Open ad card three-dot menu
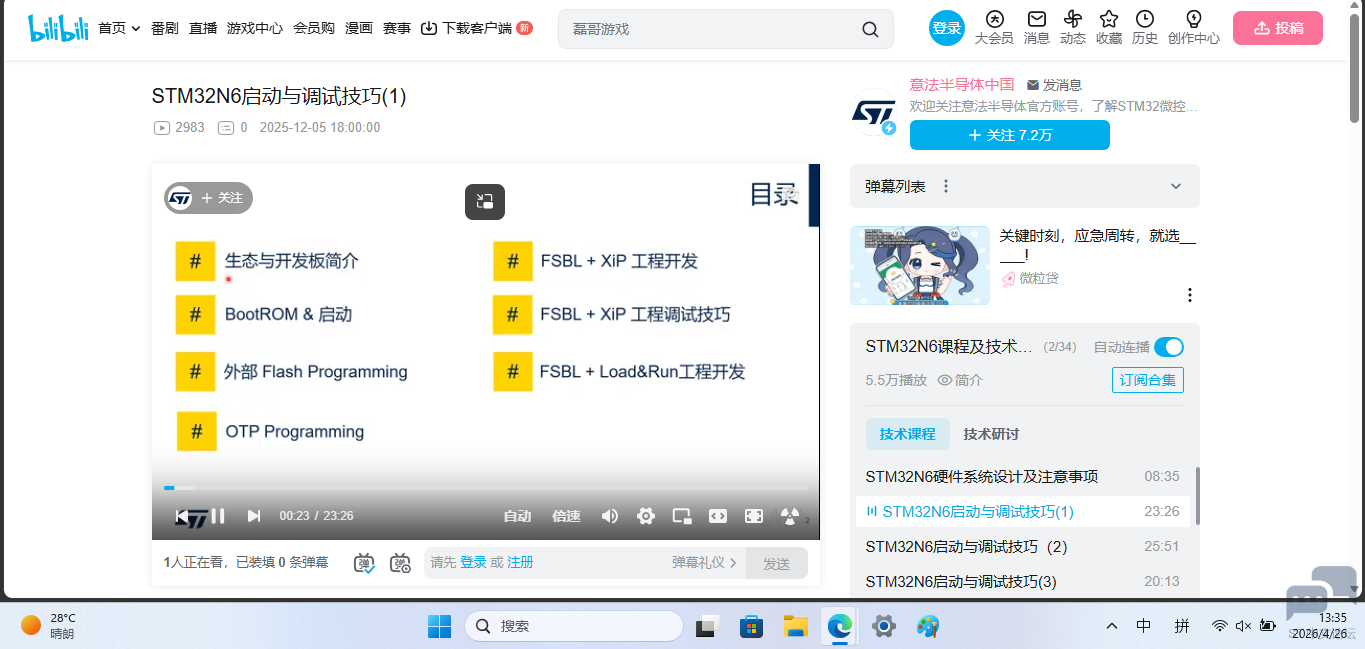The image size is (1365, 649). click(1190, 295)
